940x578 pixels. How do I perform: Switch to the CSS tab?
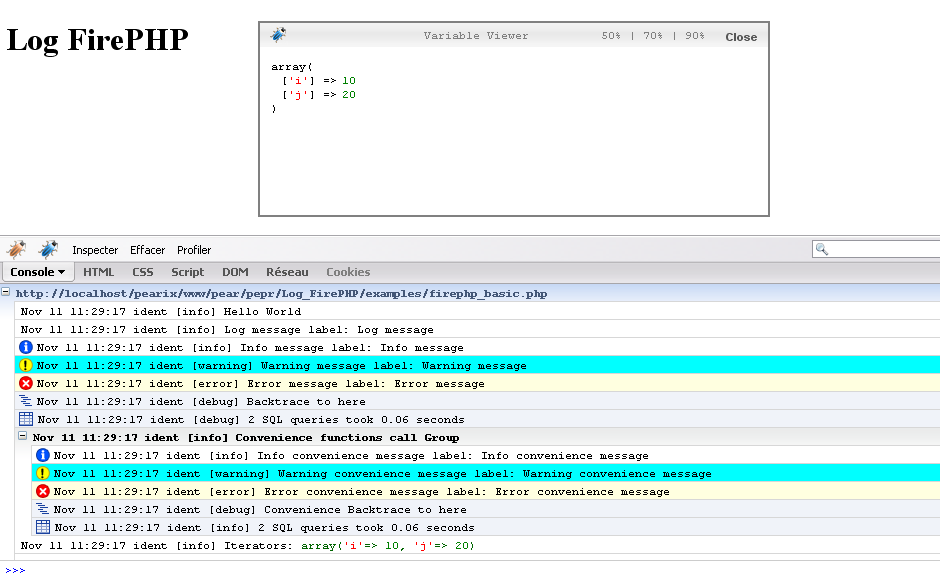[143, 272]
